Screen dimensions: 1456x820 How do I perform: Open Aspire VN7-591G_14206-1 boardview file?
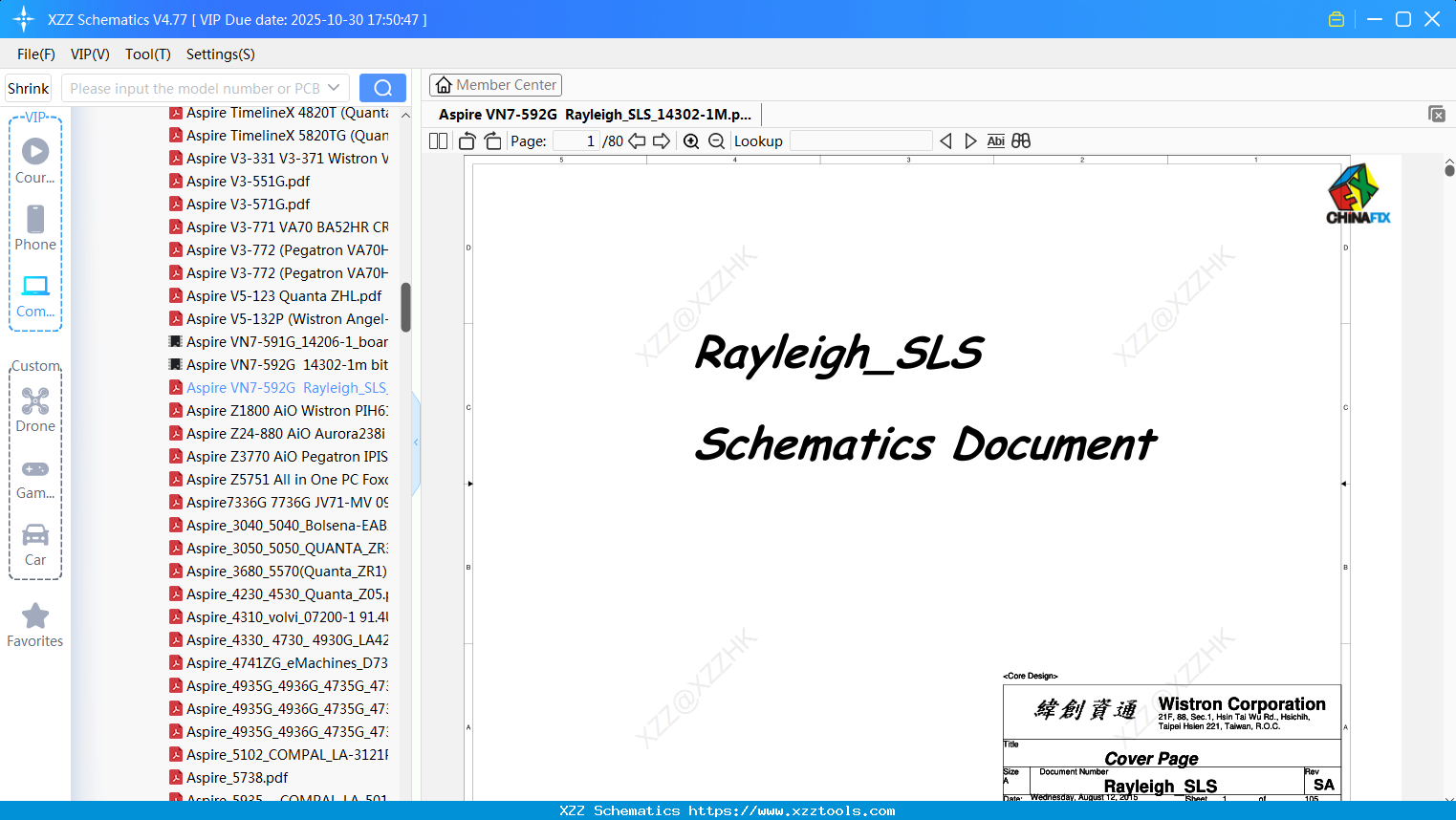(x=279, y=342)
